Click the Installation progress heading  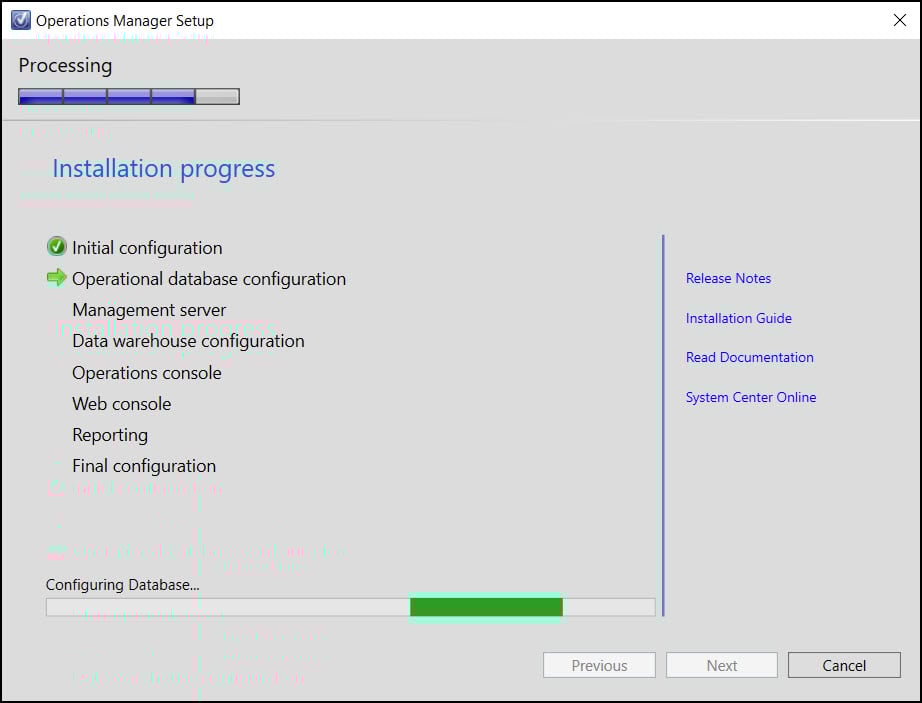click(163, 169)
